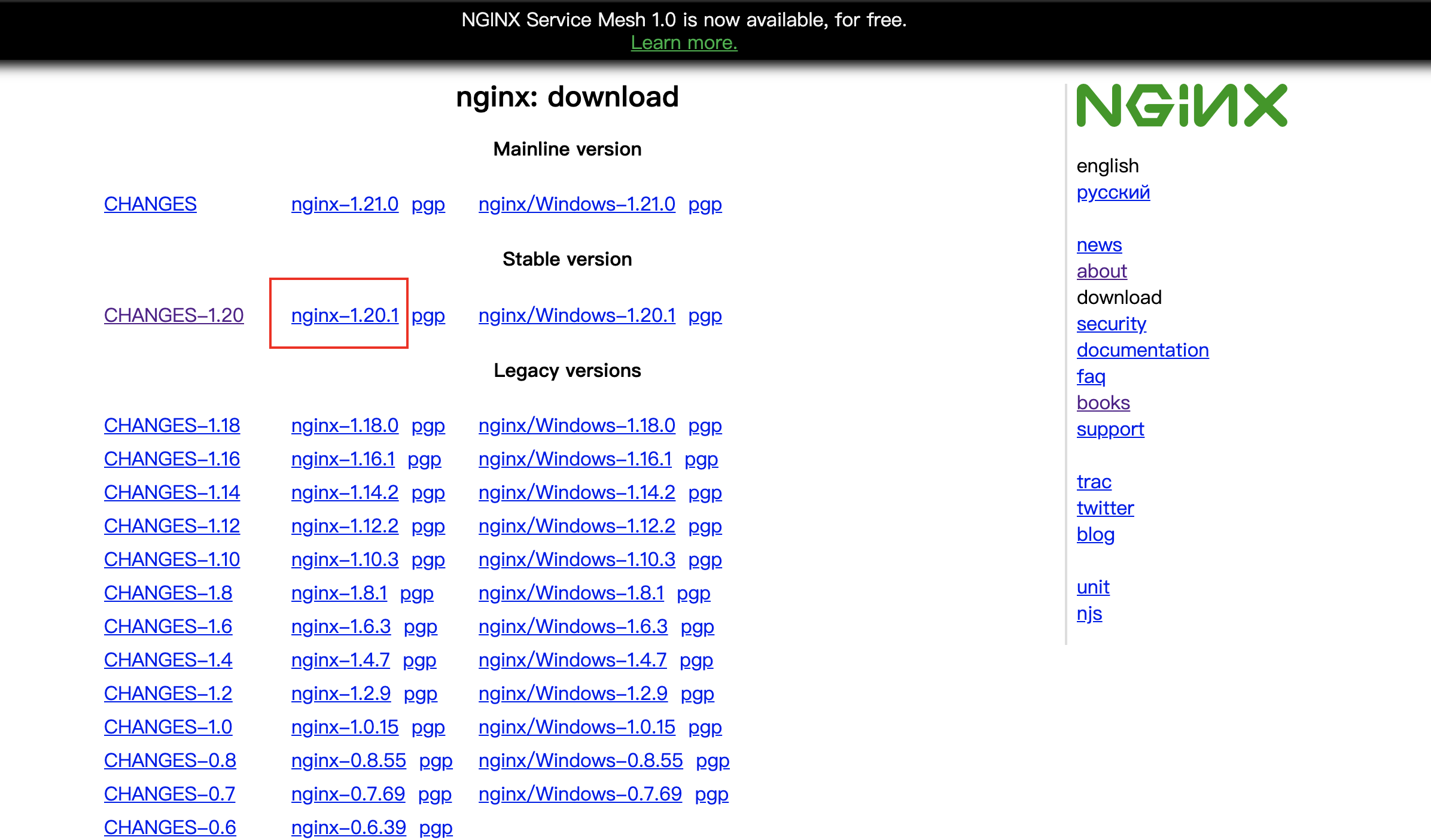The width and height of the screenshot is (1431, 840).
Task: Go to the security page
Action: pos(1111,324)
